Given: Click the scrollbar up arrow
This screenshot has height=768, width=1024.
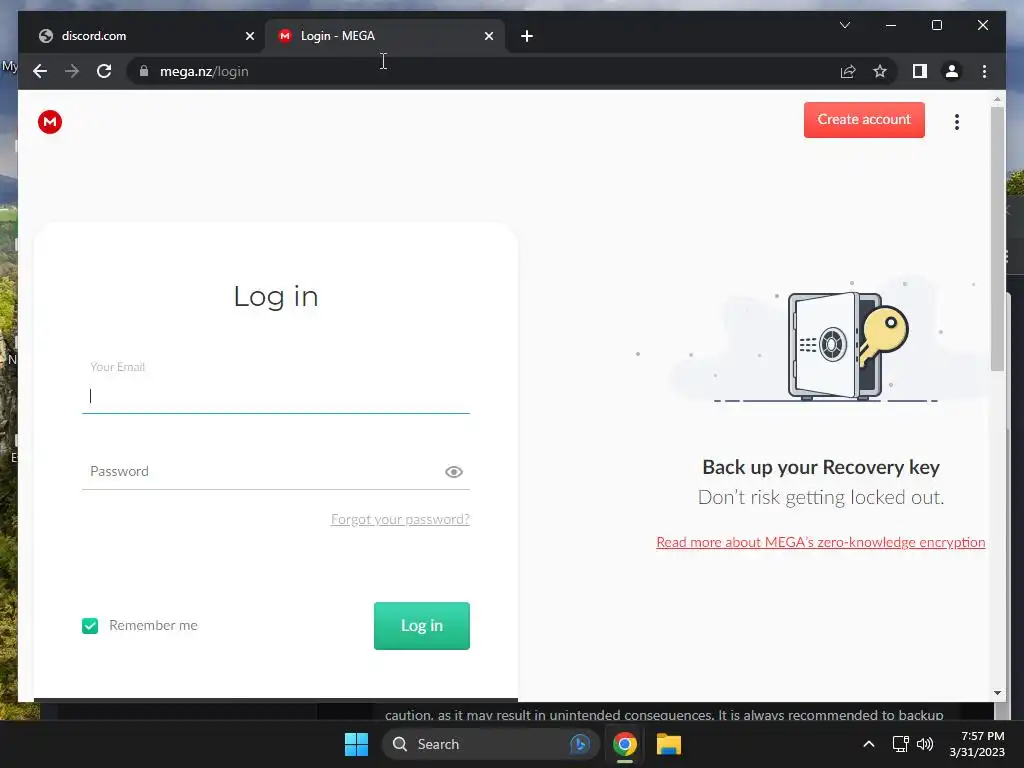Looking at the screenshot, I should click(x=997, y=99).
